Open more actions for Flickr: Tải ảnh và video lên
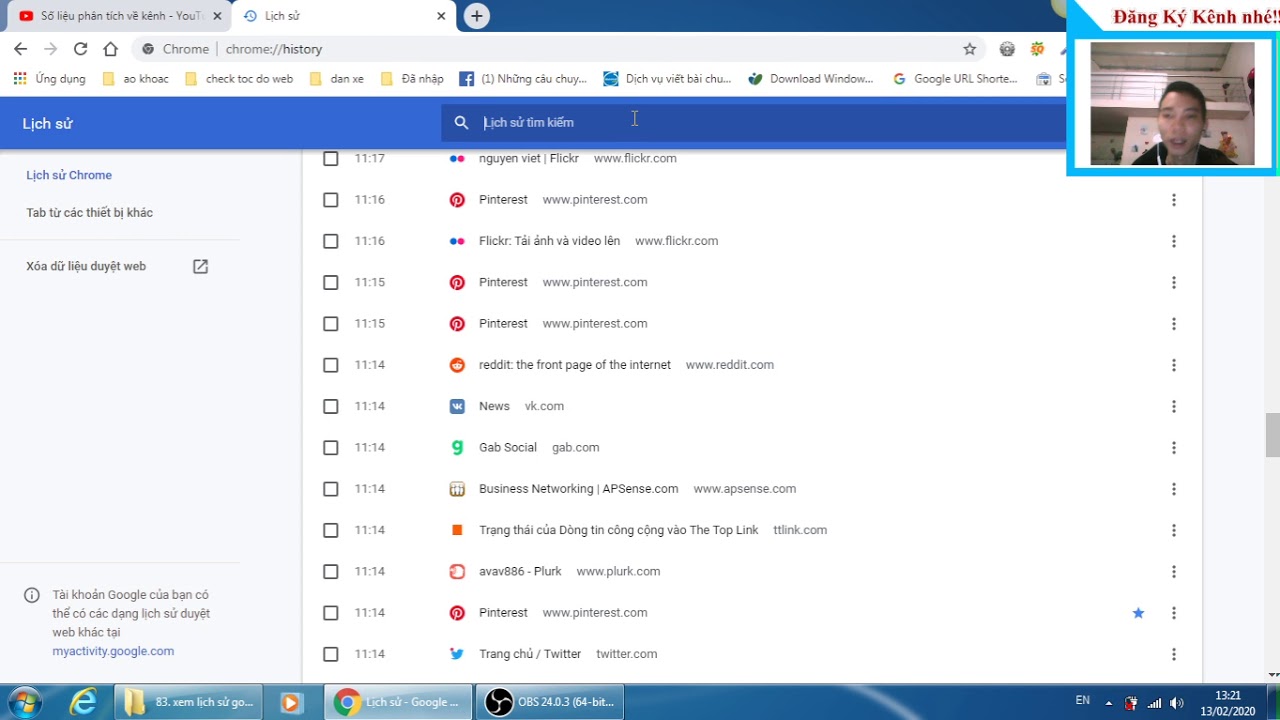 1173,241
